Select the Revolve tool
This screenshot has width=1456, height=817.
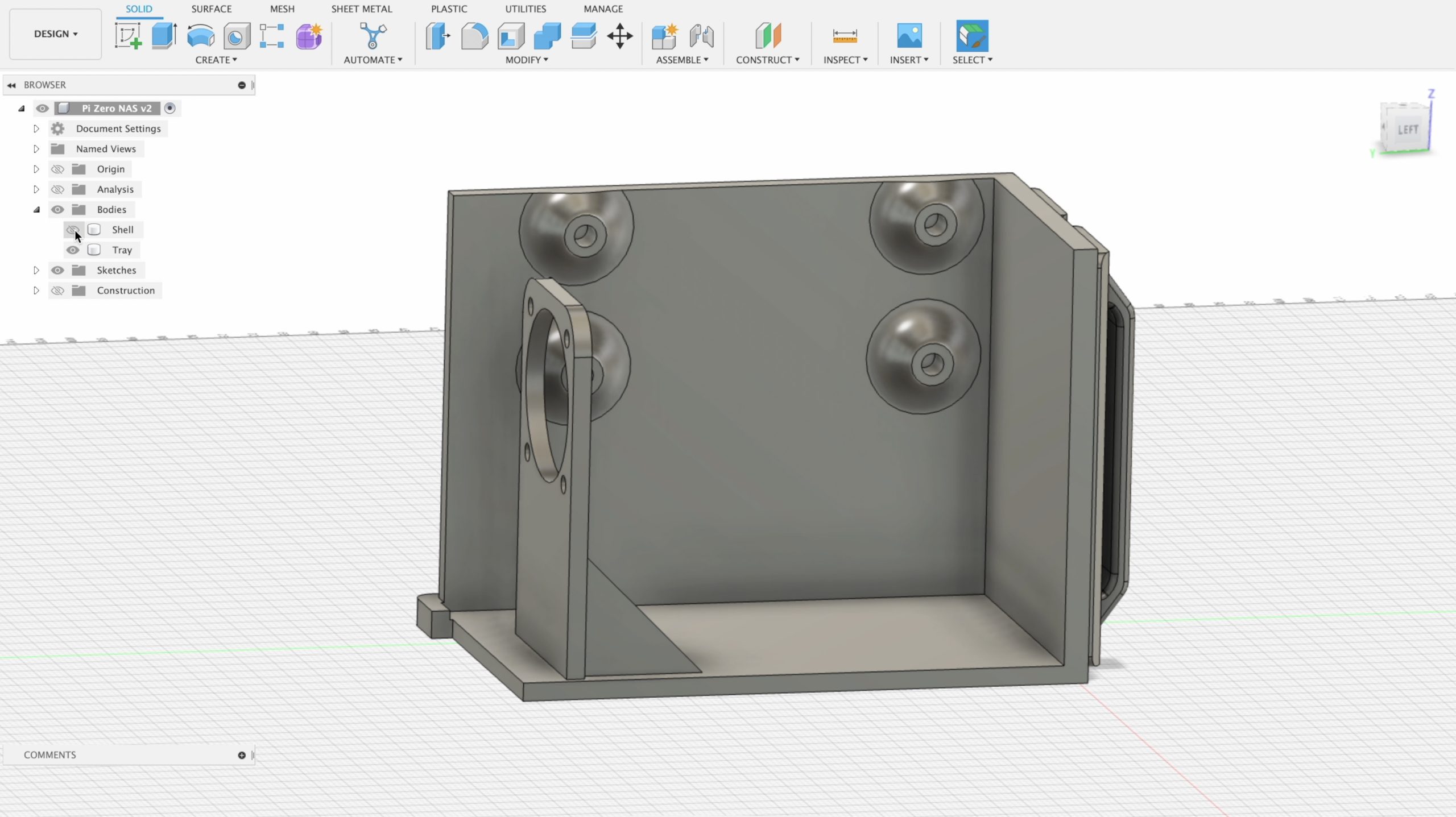click(x=200, y=36)
